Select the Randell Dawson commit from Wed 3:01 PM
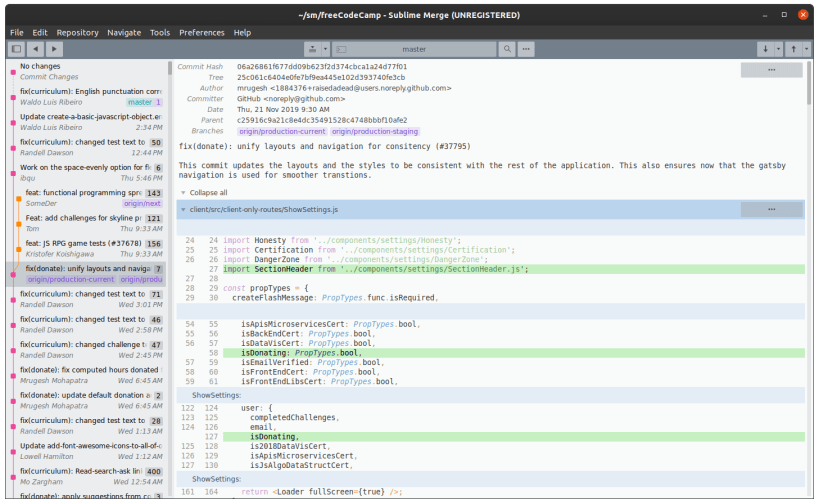 point(88,299)
